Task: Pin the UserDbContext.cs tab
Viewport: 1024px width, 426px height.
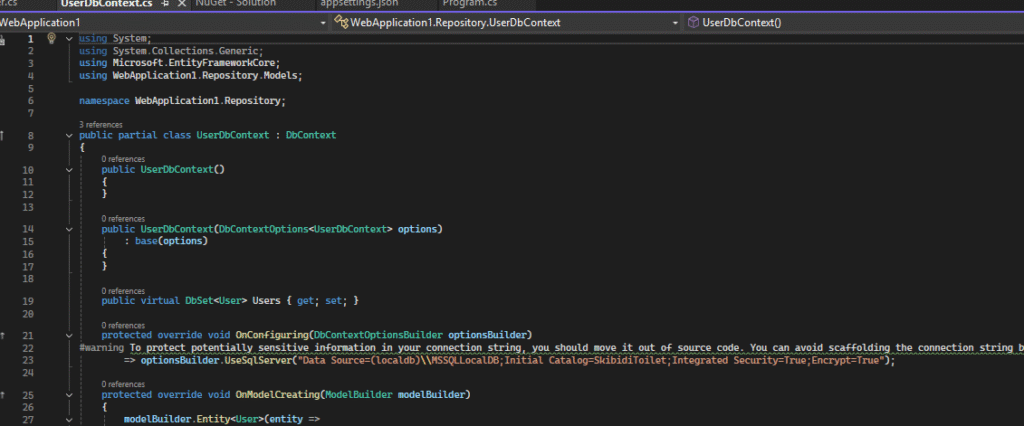Action: tap(165, 4)
